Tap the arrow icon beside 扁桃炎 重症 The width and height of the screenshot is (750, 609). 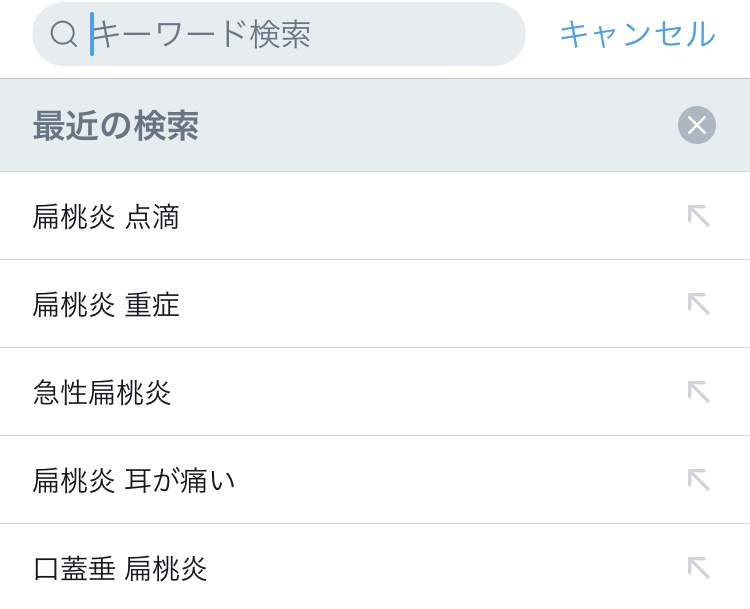(698, 304)
